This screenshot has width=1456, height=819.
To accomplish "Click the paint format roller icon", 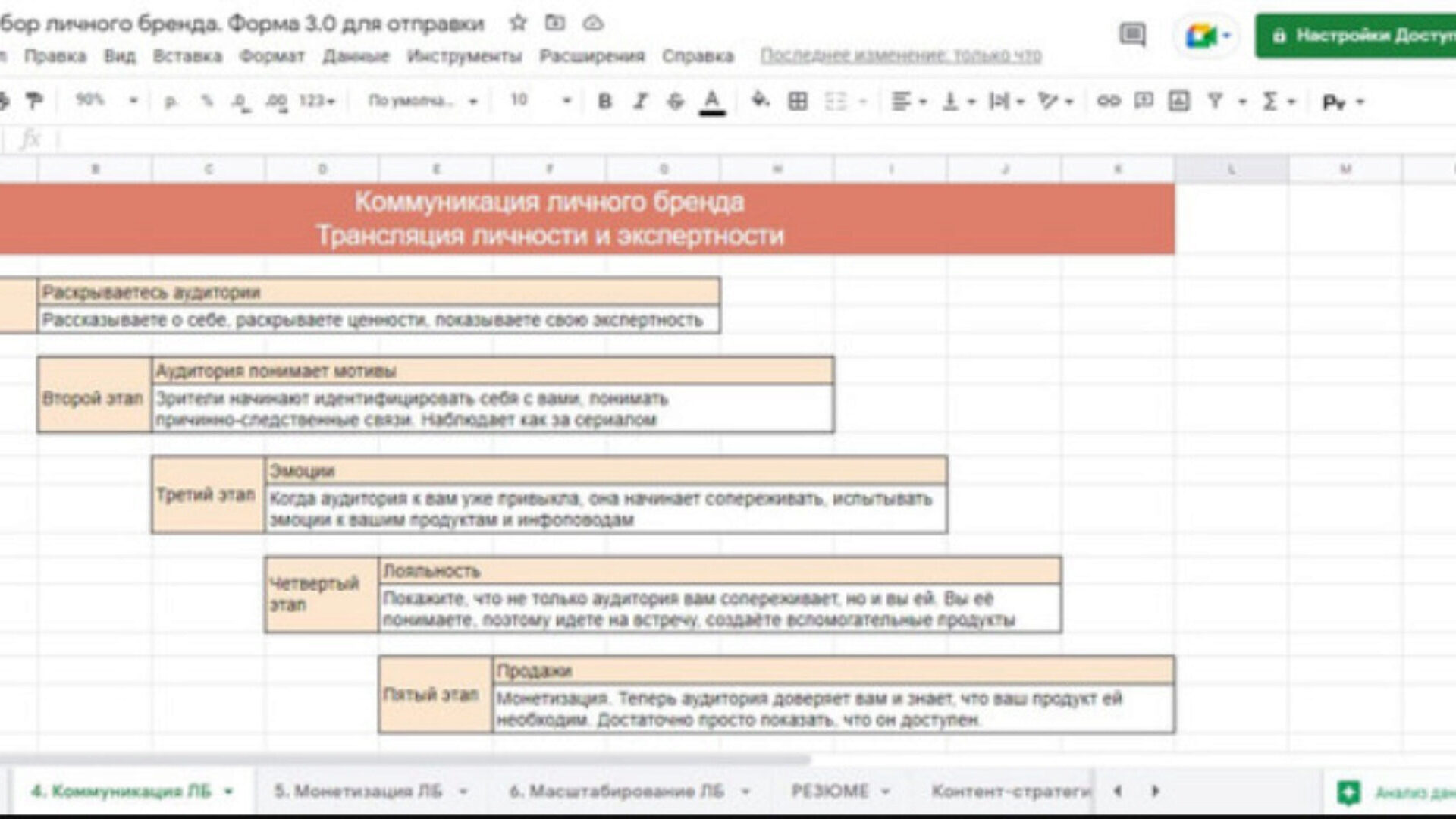I will [x=33, y=100].
